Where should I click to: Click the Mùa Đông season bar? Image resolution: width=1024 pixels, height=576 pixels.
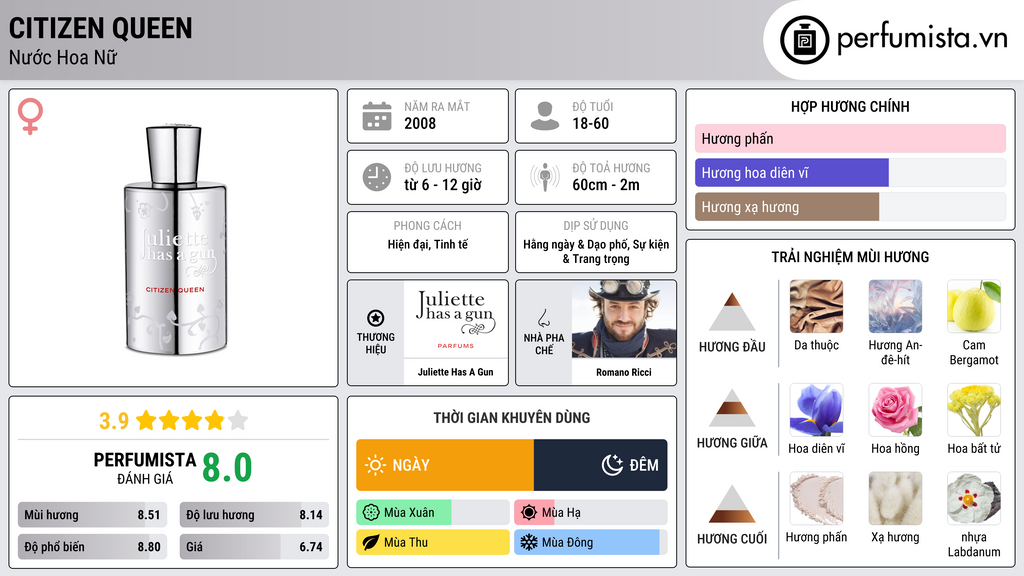[x=590, y=542]
